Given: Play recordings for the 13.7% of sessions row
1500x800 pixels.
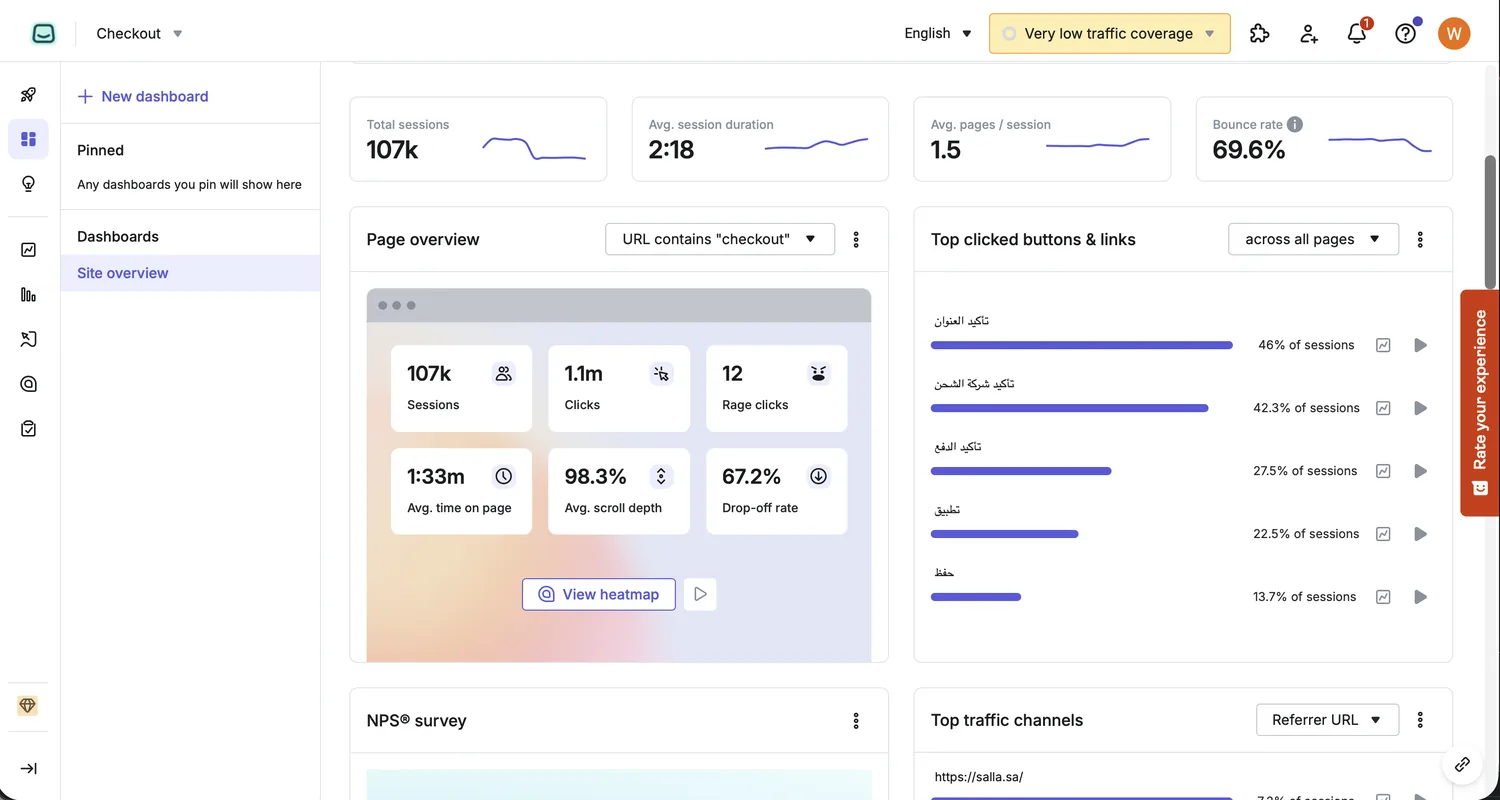Looking at the screenshot, I should 1420,597.
